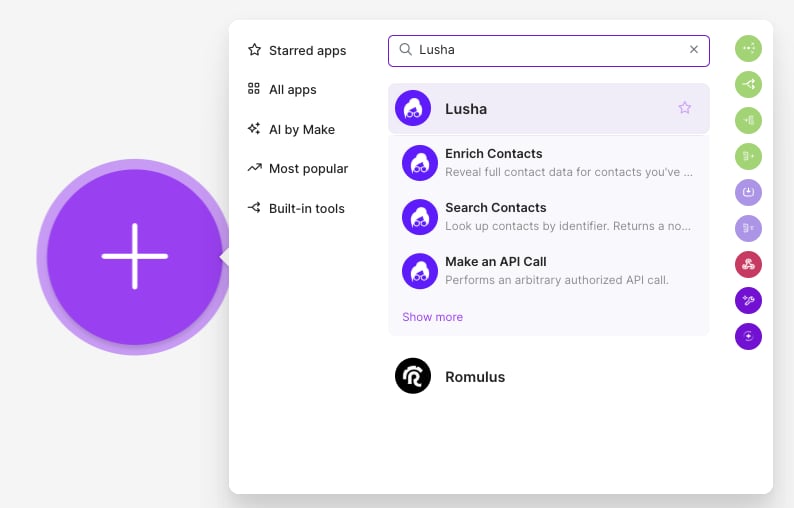Click the green Router shortcut icon
794x508 pixels.
[748, 85]
